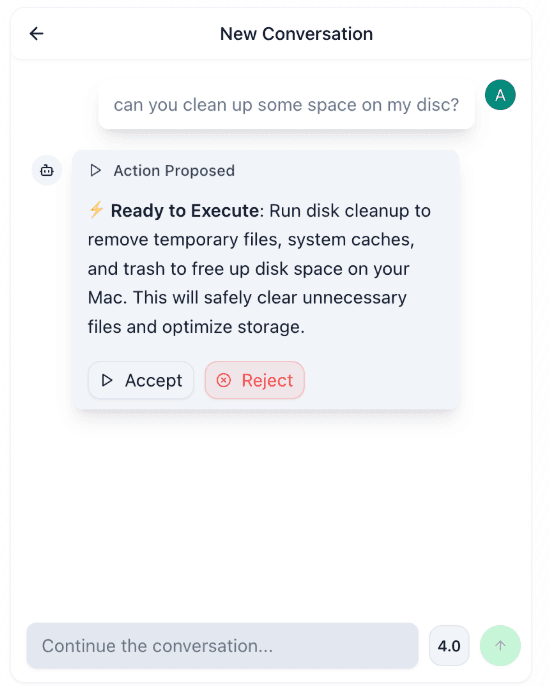Click the robot assistant icon
The image size is (549, 686).
click(47, 170)
